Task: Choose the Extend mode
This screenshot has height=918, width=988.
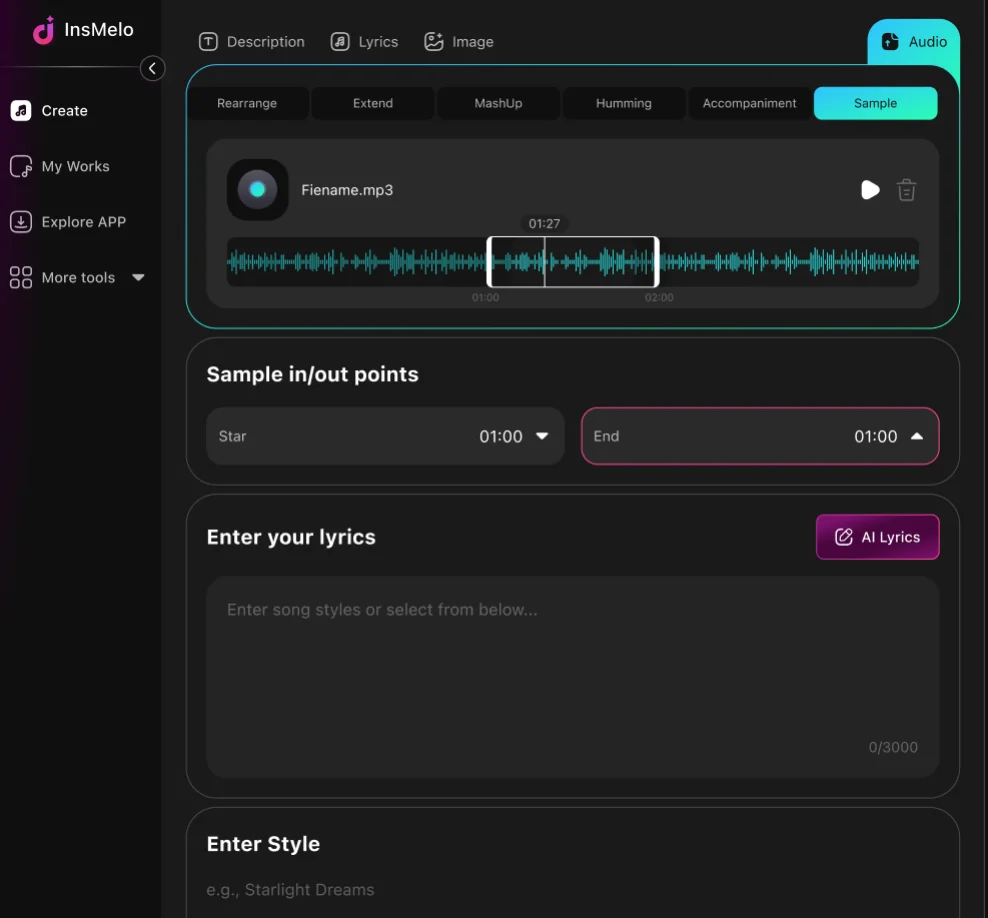Action: point(372,103)
